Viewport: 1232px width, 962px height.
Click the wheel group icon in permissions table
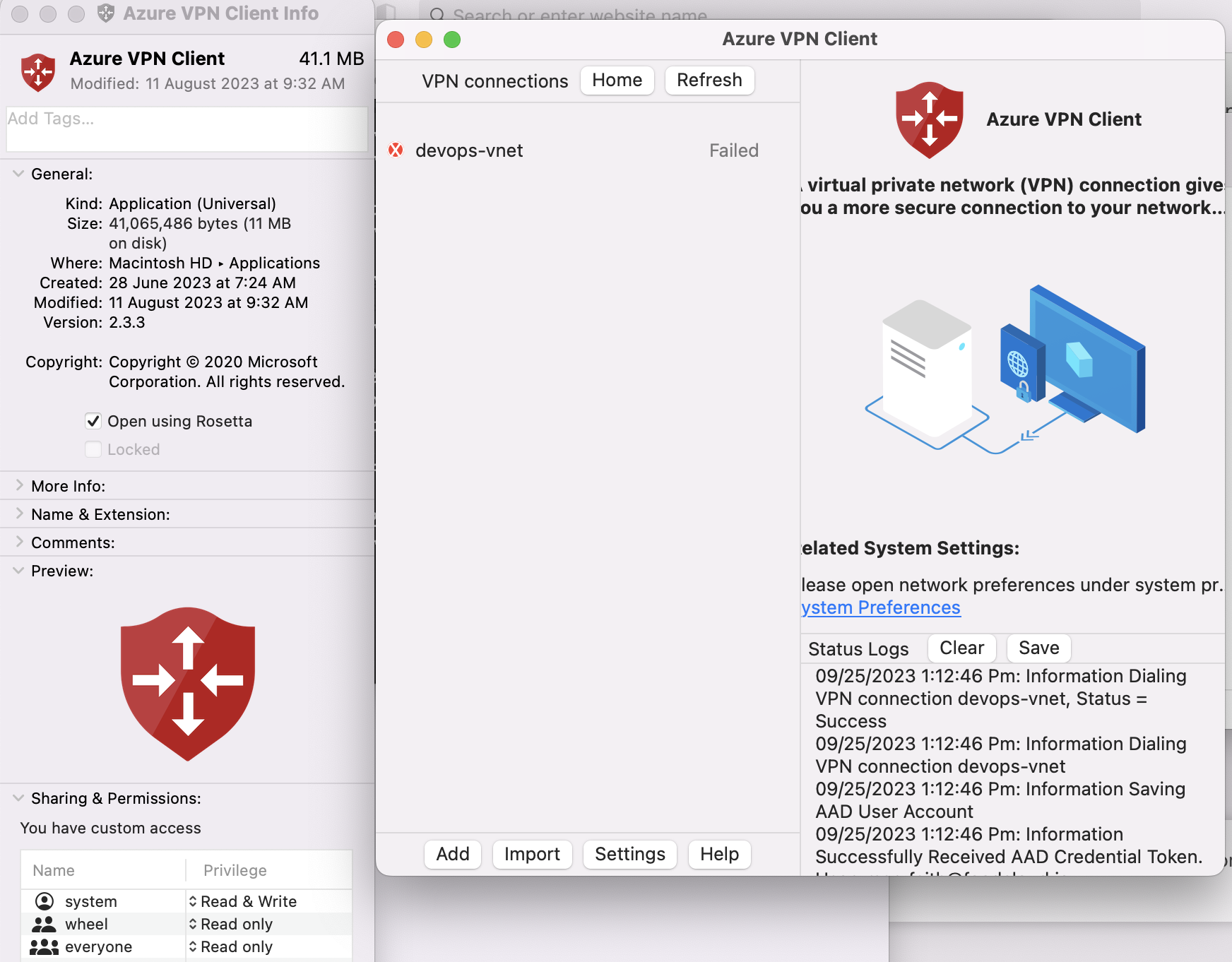pyautogui.click(x=44, y=924)
